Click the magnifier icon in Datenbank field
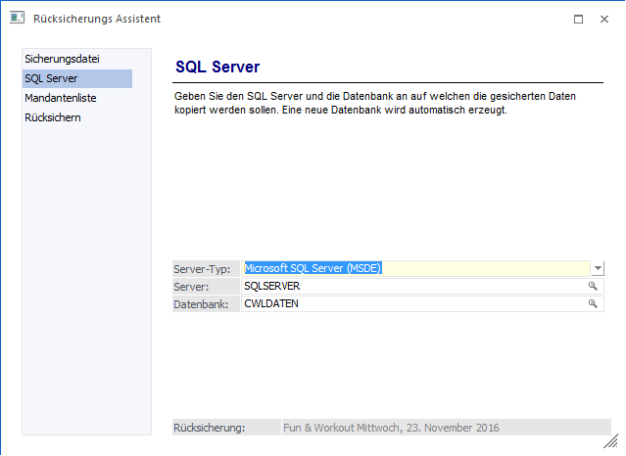 [x=593, y=303]
